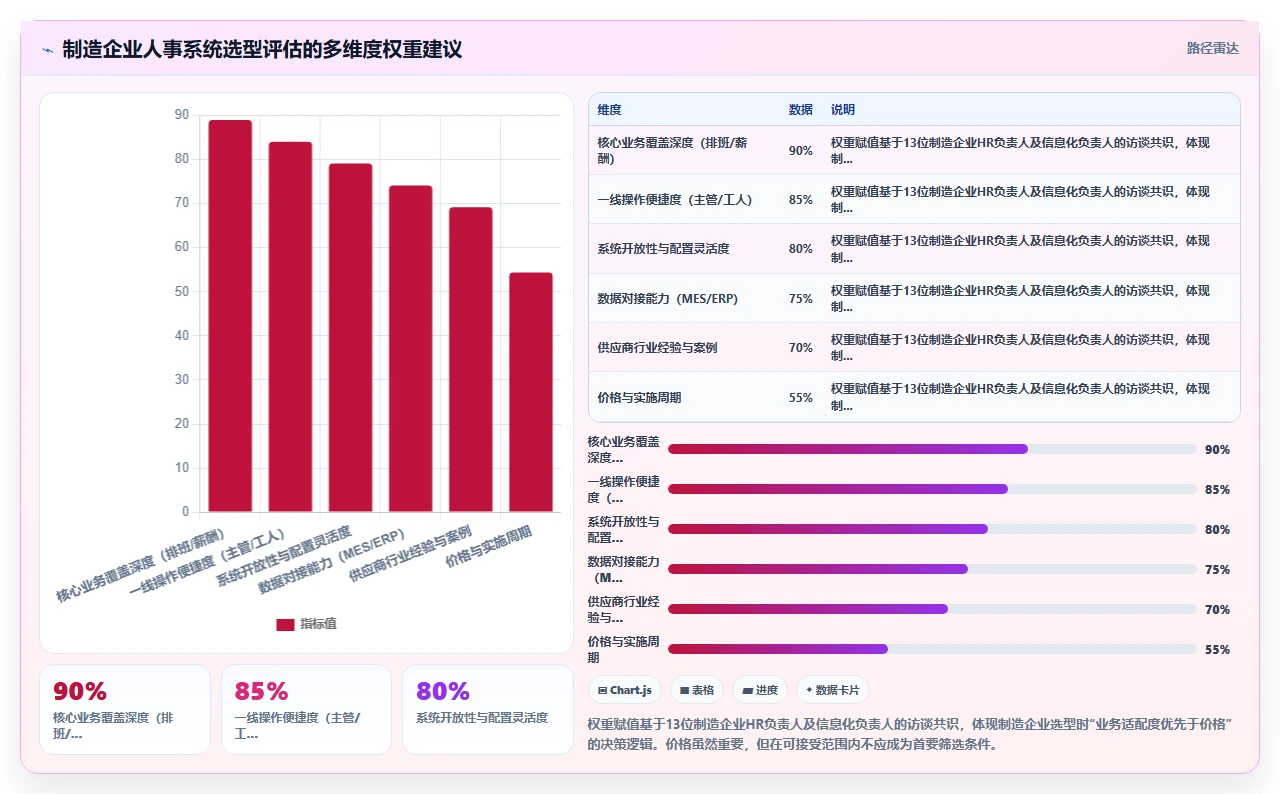Click the title icon beside the heading
Screen dimensions: 1280x794
tap(47, 49)
